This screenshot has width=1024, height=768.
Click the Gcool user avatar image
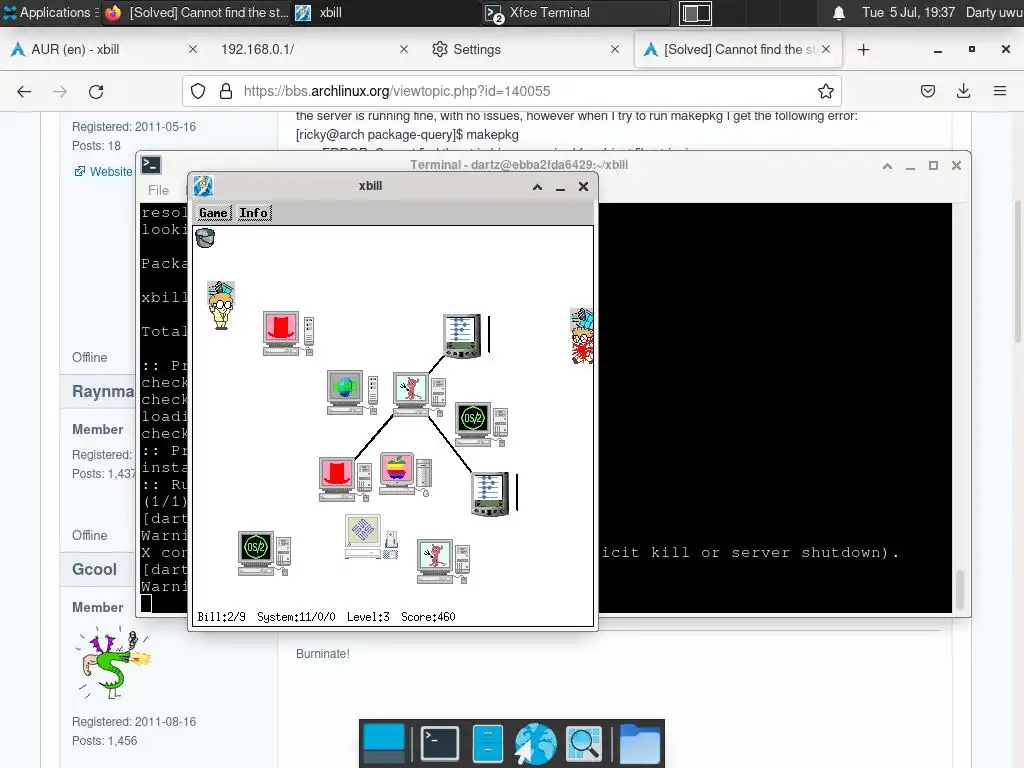tap(113, 664)
